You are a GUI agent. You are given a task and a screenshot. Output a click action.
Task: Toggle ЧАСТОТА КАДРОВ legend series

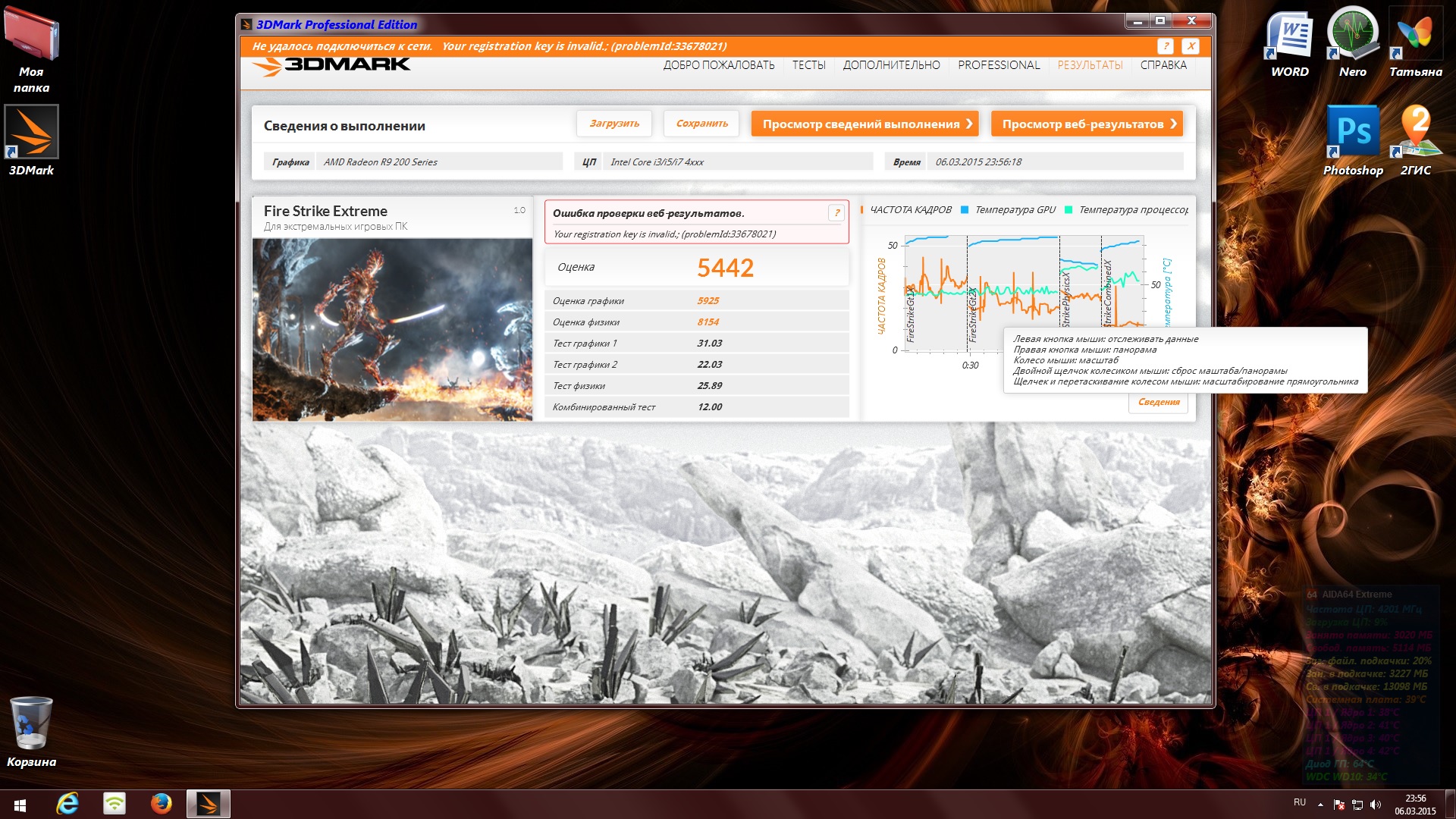coord(910,210)
